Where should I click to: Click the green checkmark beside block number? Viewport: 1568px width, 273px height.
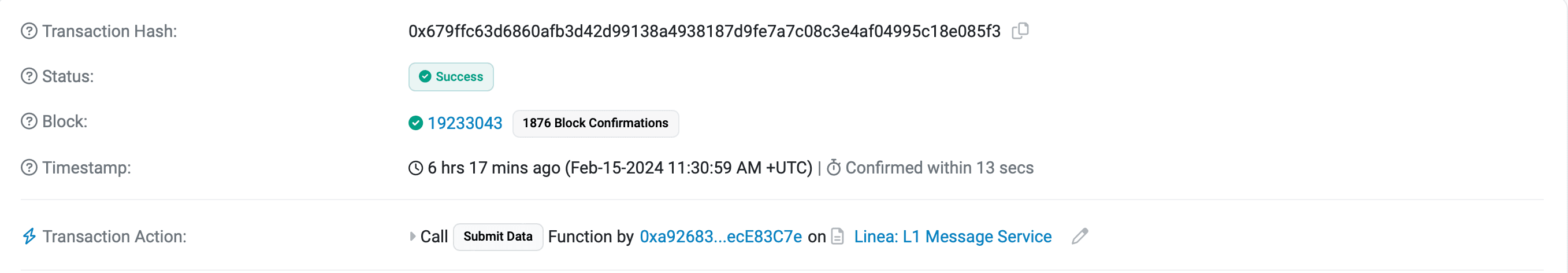pos(415,123)
